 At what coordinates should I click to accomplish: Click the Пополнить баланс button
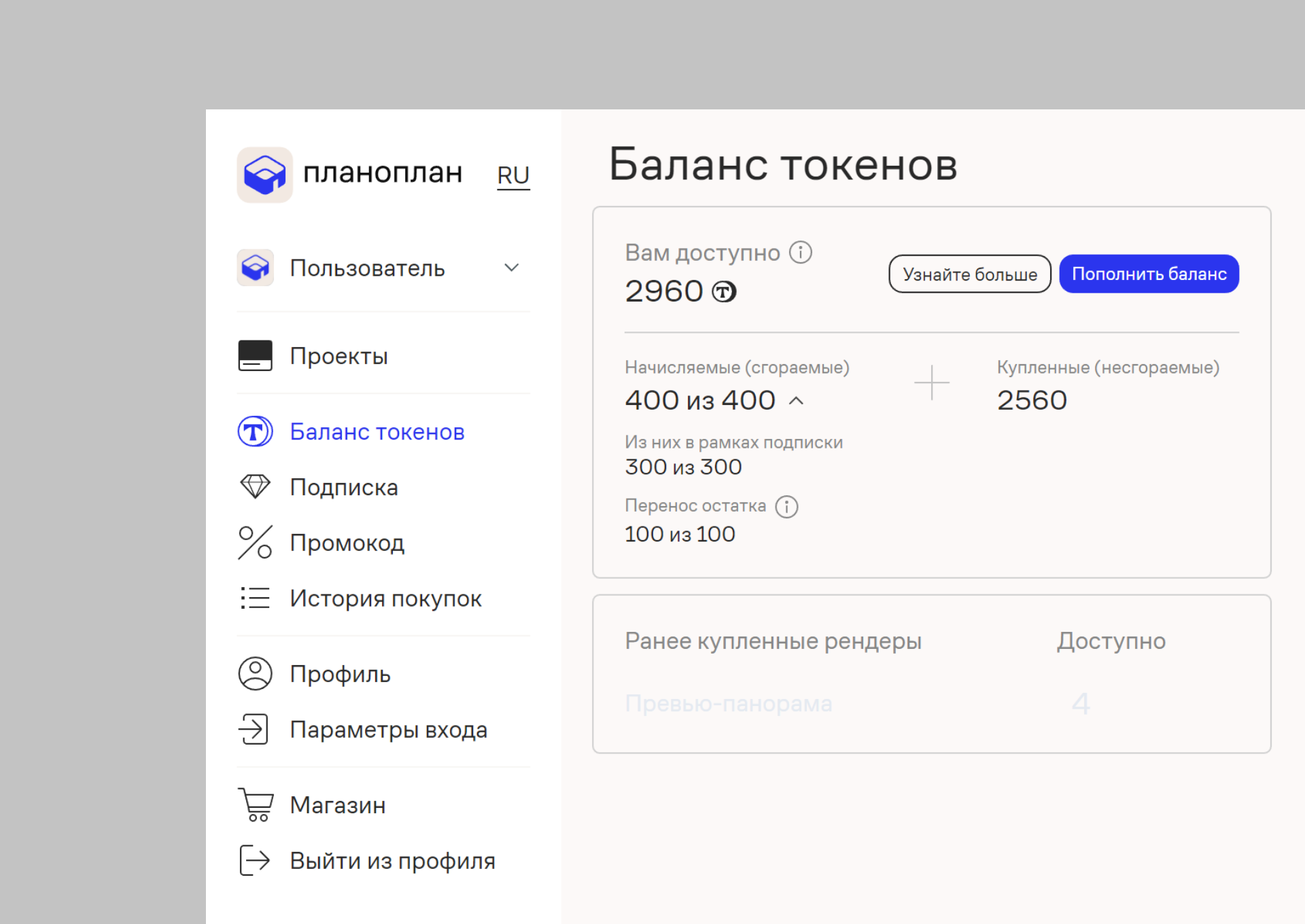coord(1148,273)
